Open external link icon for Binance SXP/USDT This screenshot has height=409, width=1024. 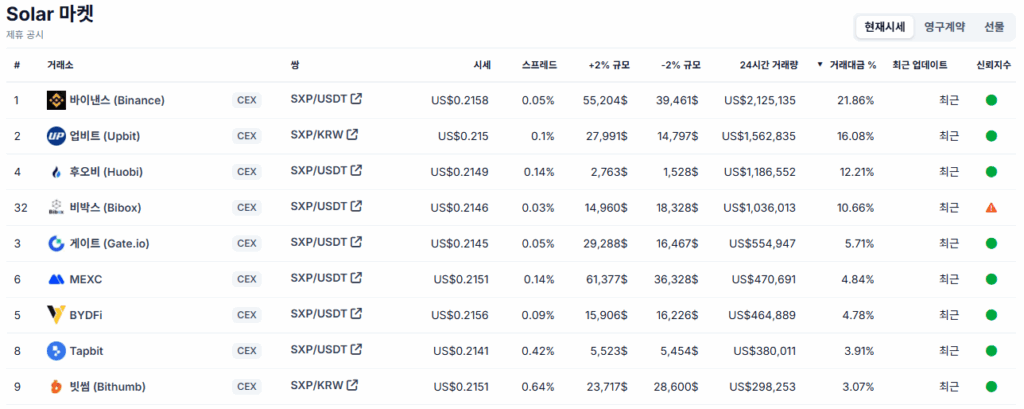(x=355, y=99)
